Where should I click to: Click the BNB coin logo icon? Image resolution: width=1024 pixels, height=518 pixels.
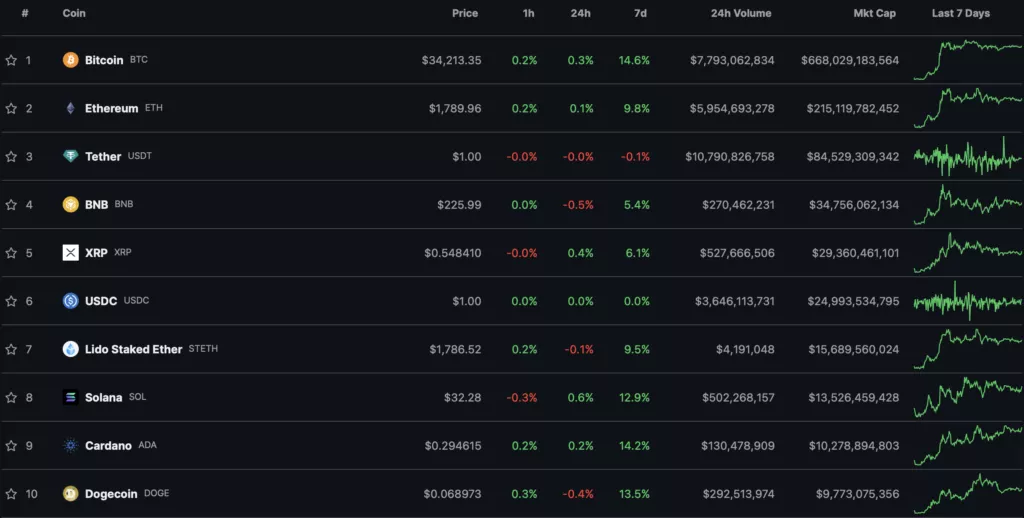pyautogui.click(x=71, y=204)
